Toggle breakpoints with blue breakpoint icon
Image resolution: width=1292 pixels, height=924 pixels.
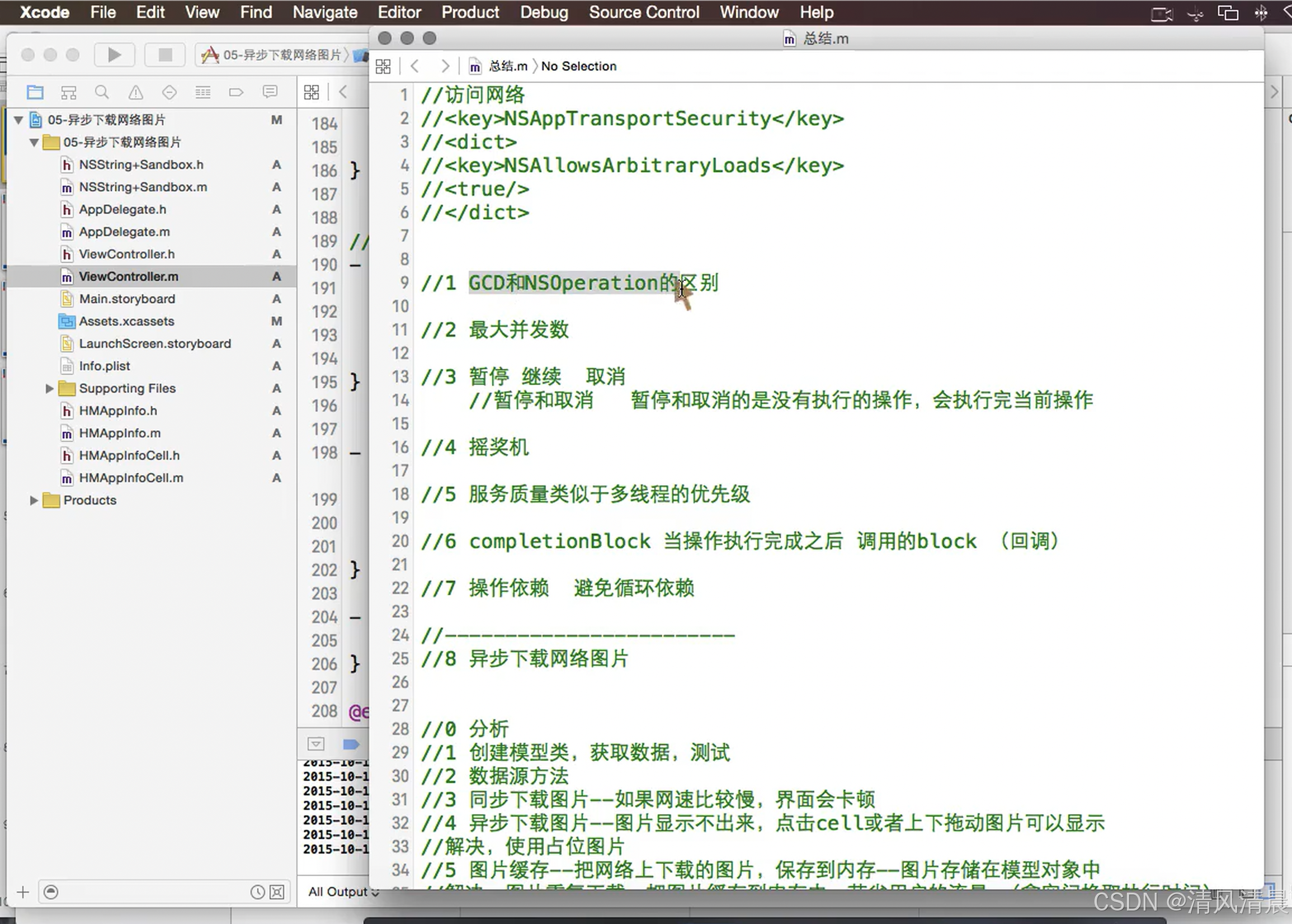(x=351, y=744)
